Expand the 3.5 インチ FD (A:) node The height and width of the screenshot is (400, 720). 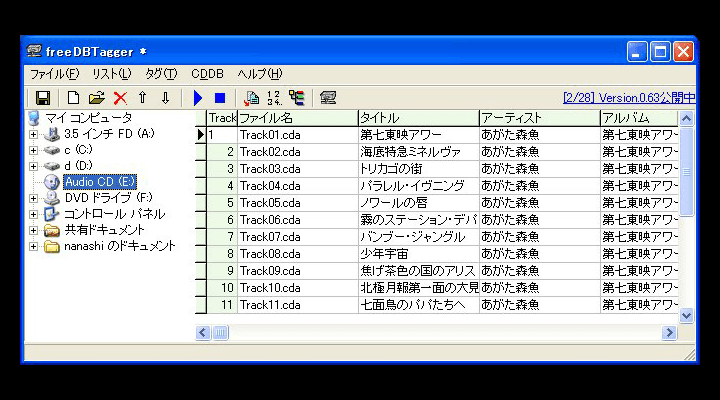34,134
